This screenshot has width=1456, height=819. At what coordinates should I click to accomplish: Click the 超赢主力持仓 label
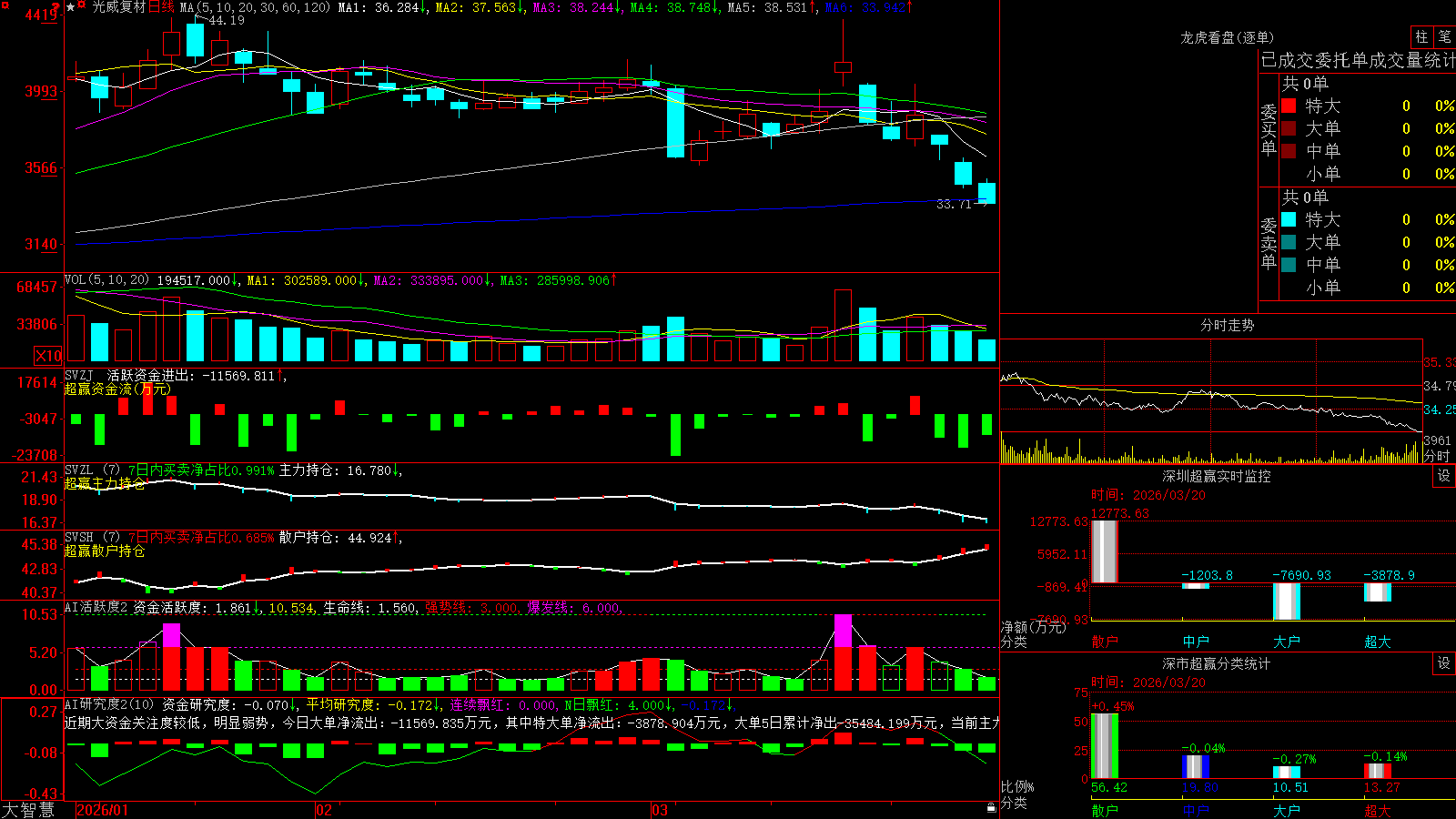[105, 483]
